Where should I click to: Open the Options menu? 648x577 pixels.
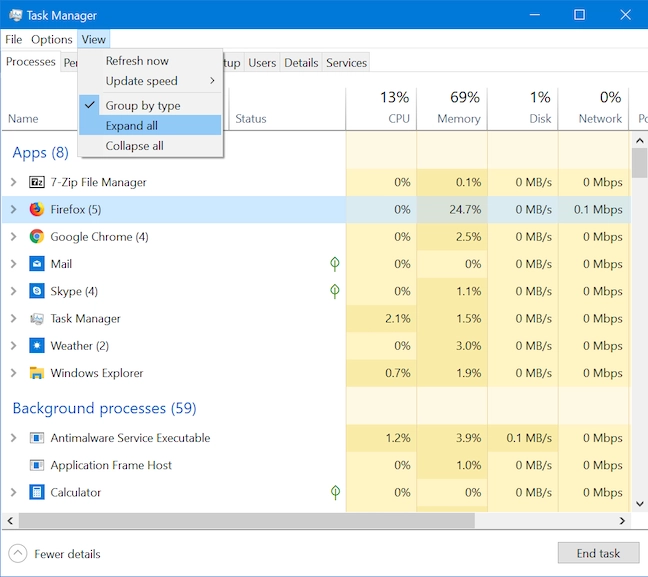click(x=52, y=39)
